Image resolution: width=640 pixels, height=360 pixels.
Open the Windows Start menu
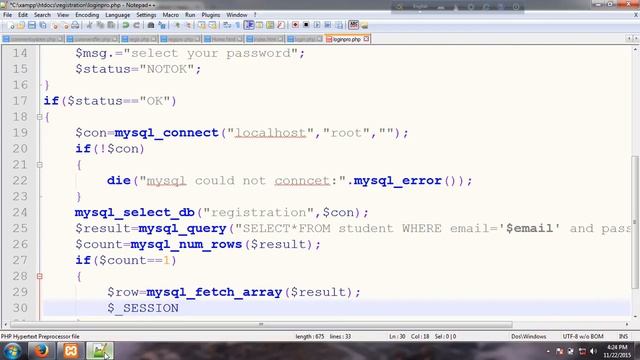pyautogui.click(x=12, y=351)
